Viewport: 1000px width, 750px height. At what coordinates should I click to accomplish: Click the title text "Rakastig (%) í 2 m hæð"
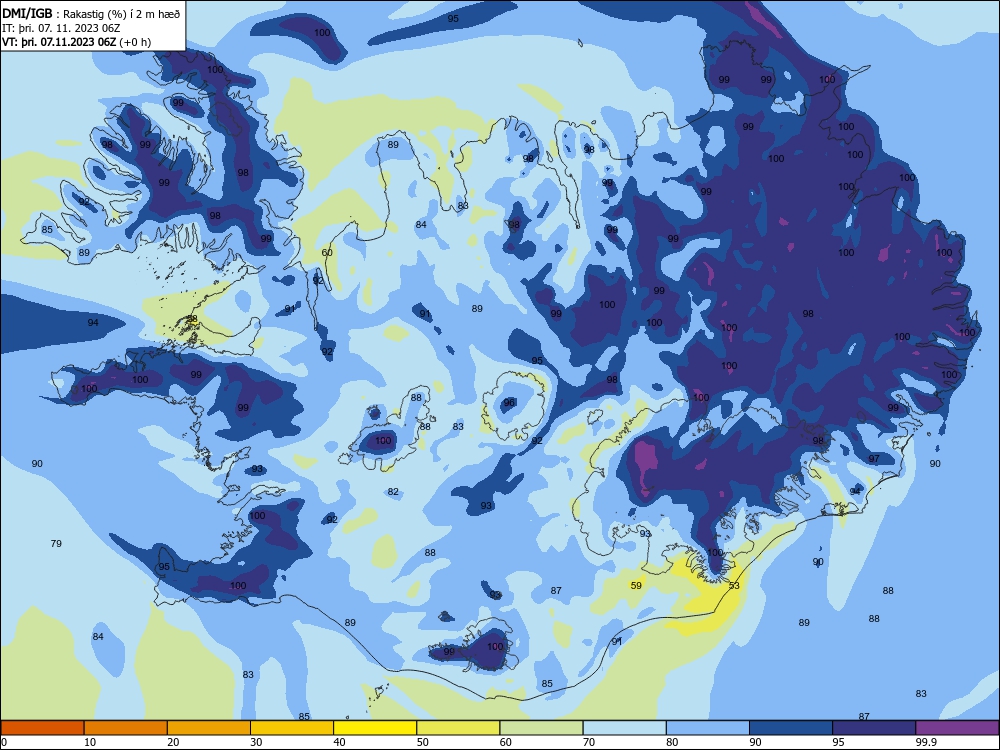[x=121, y=13]
